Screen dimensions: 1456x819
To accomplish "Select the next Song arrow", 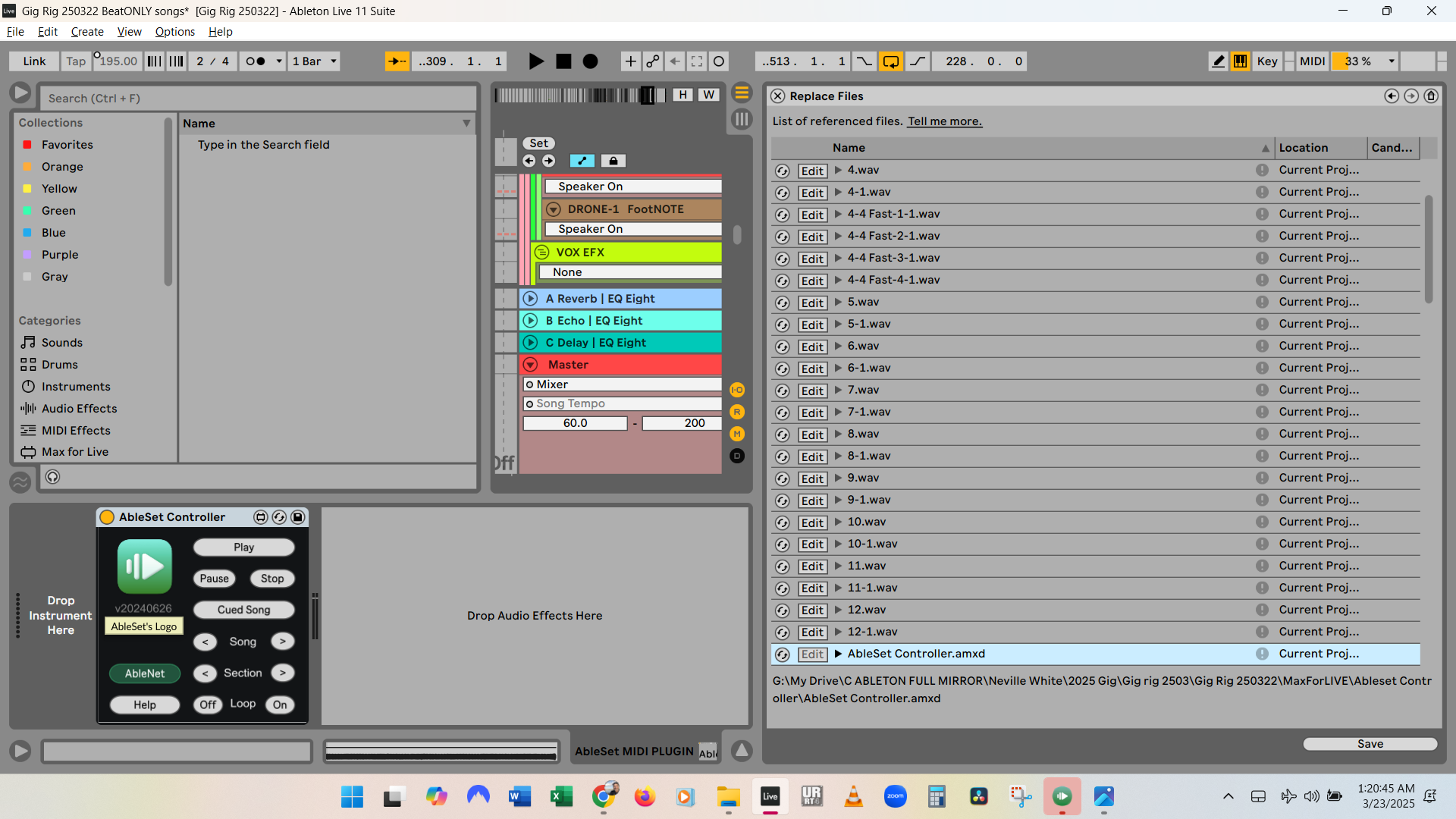I will click(283, 642).
